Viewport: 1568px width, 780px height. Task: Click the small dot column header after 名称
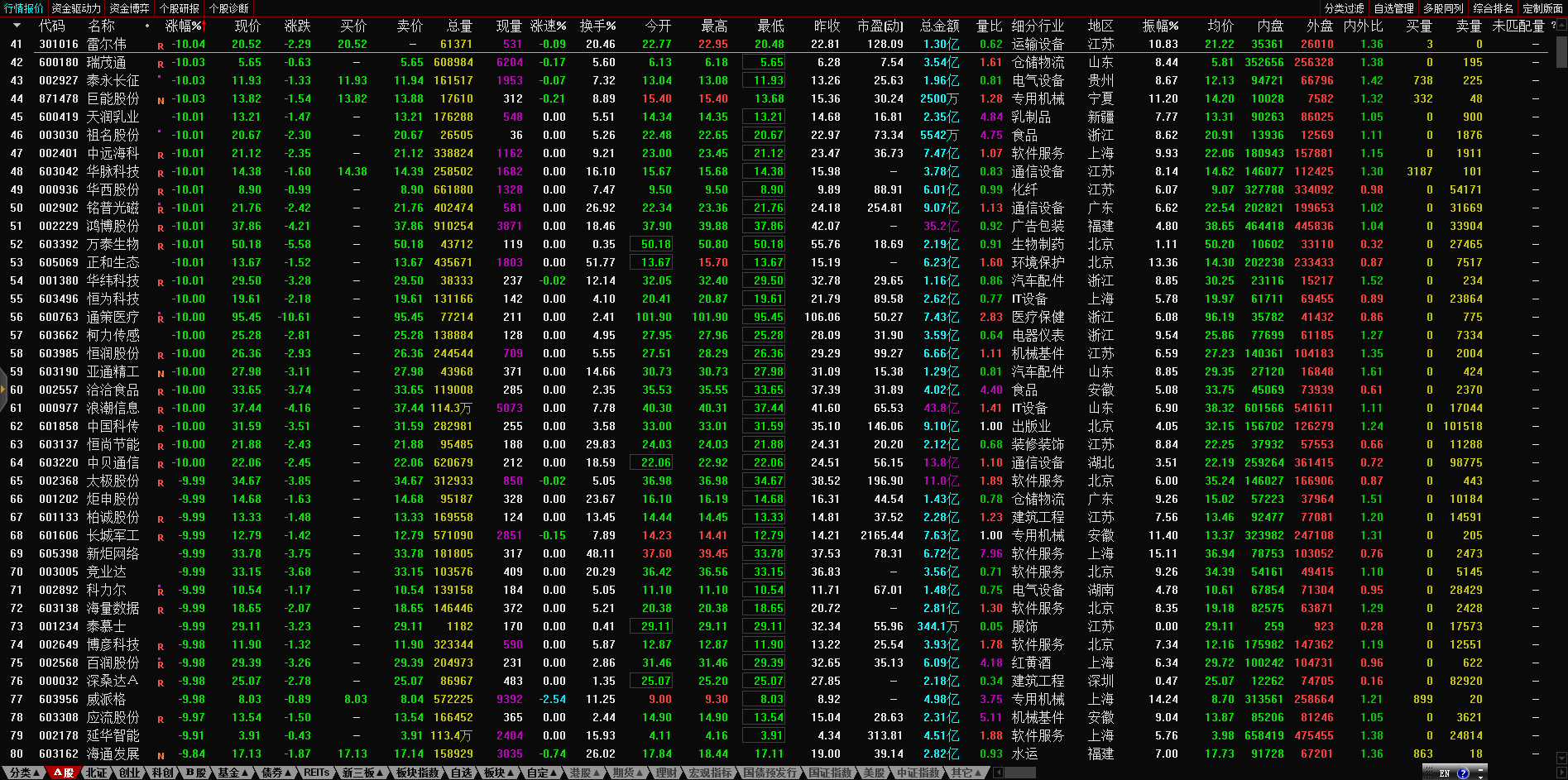tap(147, 26)
